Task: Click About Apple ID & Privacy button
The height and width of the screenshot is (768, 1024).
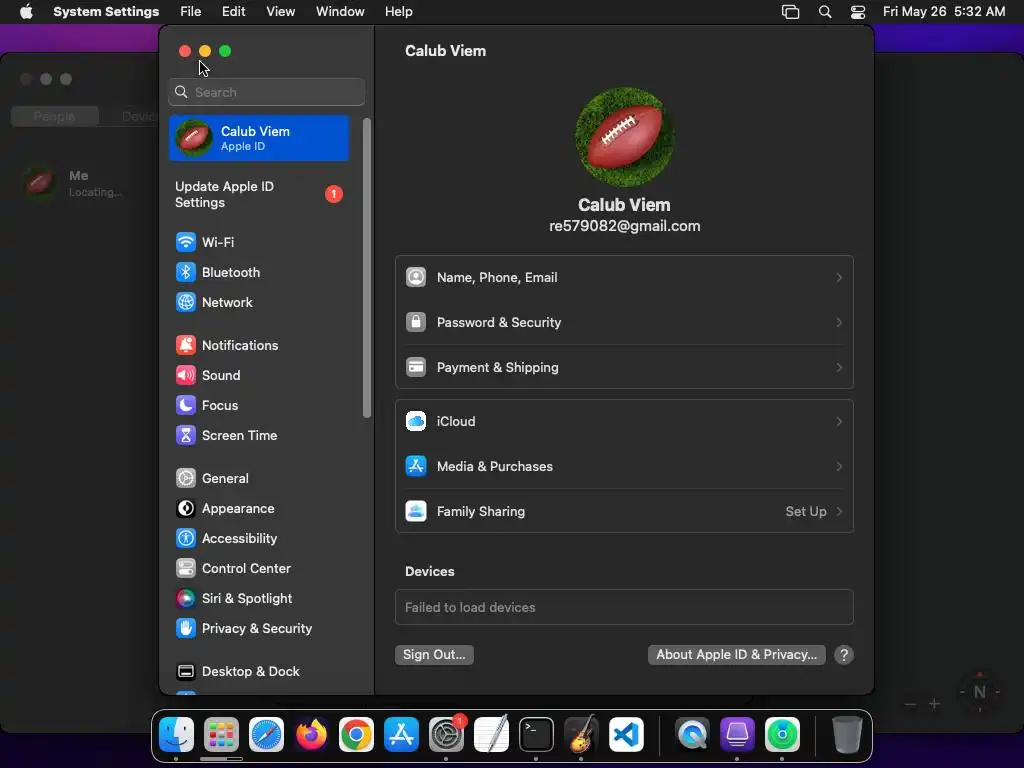Action: click(x=737, y=655)
